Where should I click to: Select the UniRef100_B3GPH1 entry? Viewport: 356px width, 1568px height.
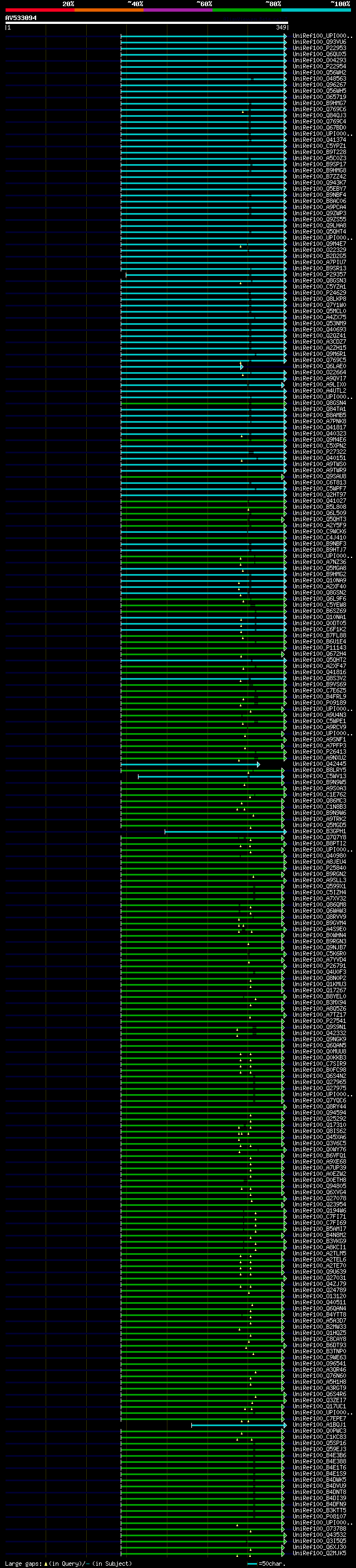tap(319, 832)
